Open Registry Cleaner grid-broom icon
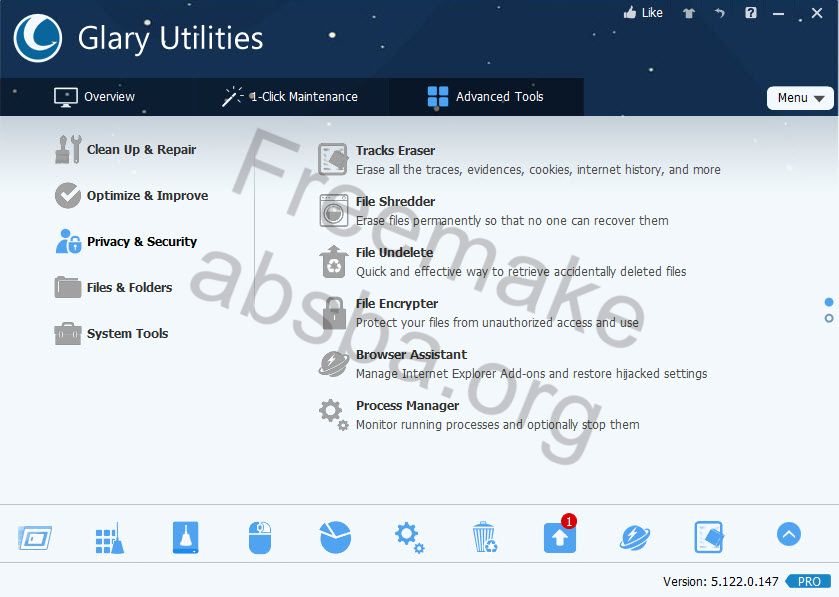The width and height of the screenshot is (839, 597). [x=110, y=538]
